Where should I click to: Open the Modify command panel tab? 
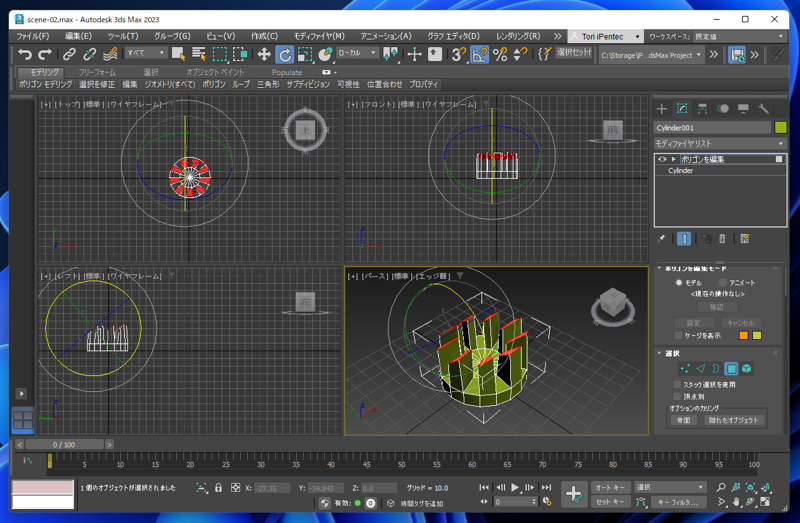pos(682,109)
